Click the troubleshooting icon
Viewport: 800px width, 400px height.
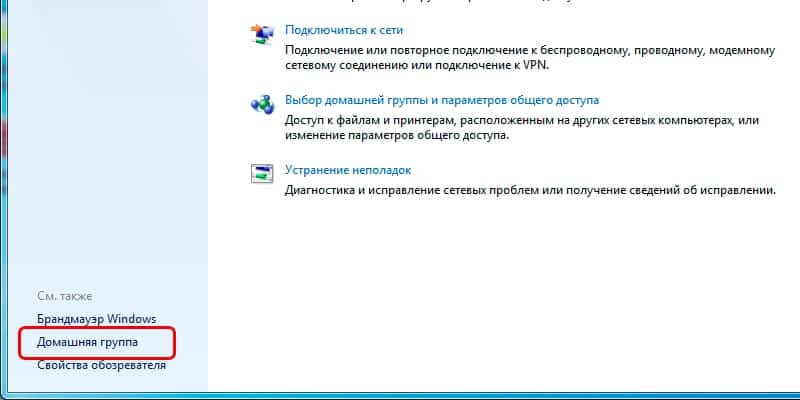tap(262, 173)
